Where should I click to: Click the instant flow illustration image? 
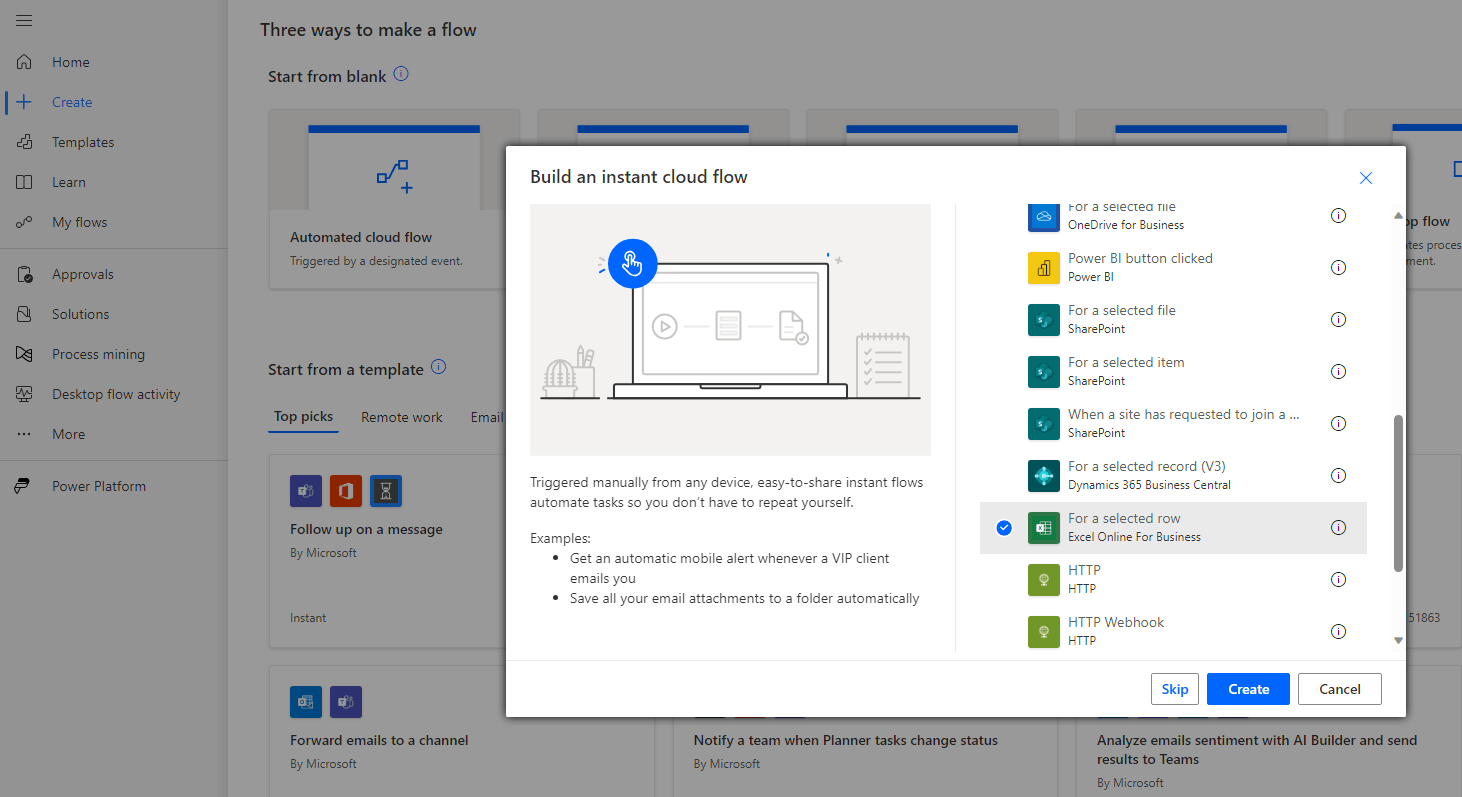pos(730,330)
